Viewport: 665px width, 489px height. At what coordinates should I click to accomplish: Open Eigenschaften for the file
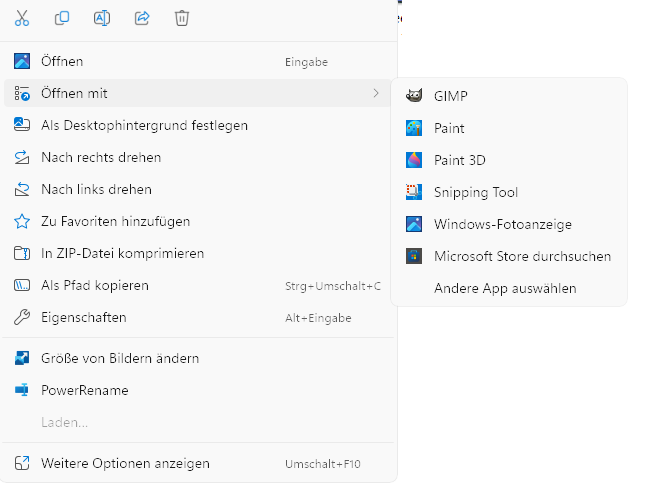point(83,317)
